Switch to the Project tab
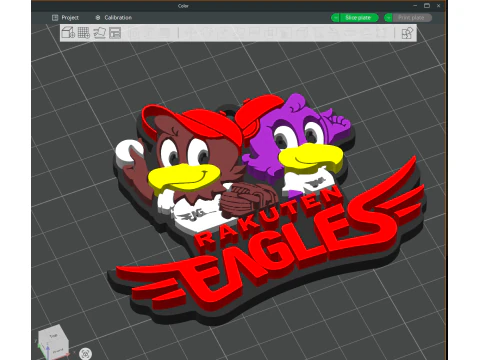 pyautogui.click(x=65, y=18)
